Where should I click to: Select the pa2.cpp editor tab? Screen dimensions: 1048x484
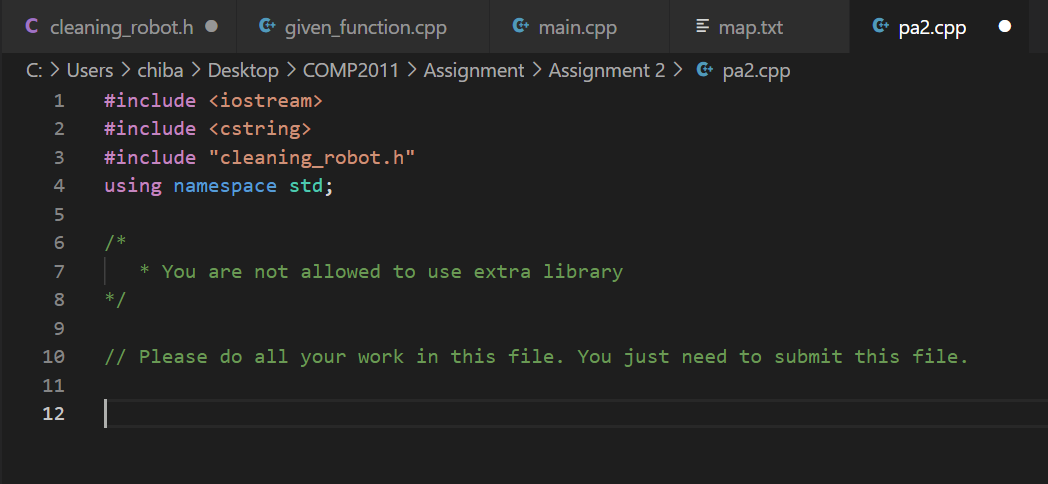[x=939, y=27]
